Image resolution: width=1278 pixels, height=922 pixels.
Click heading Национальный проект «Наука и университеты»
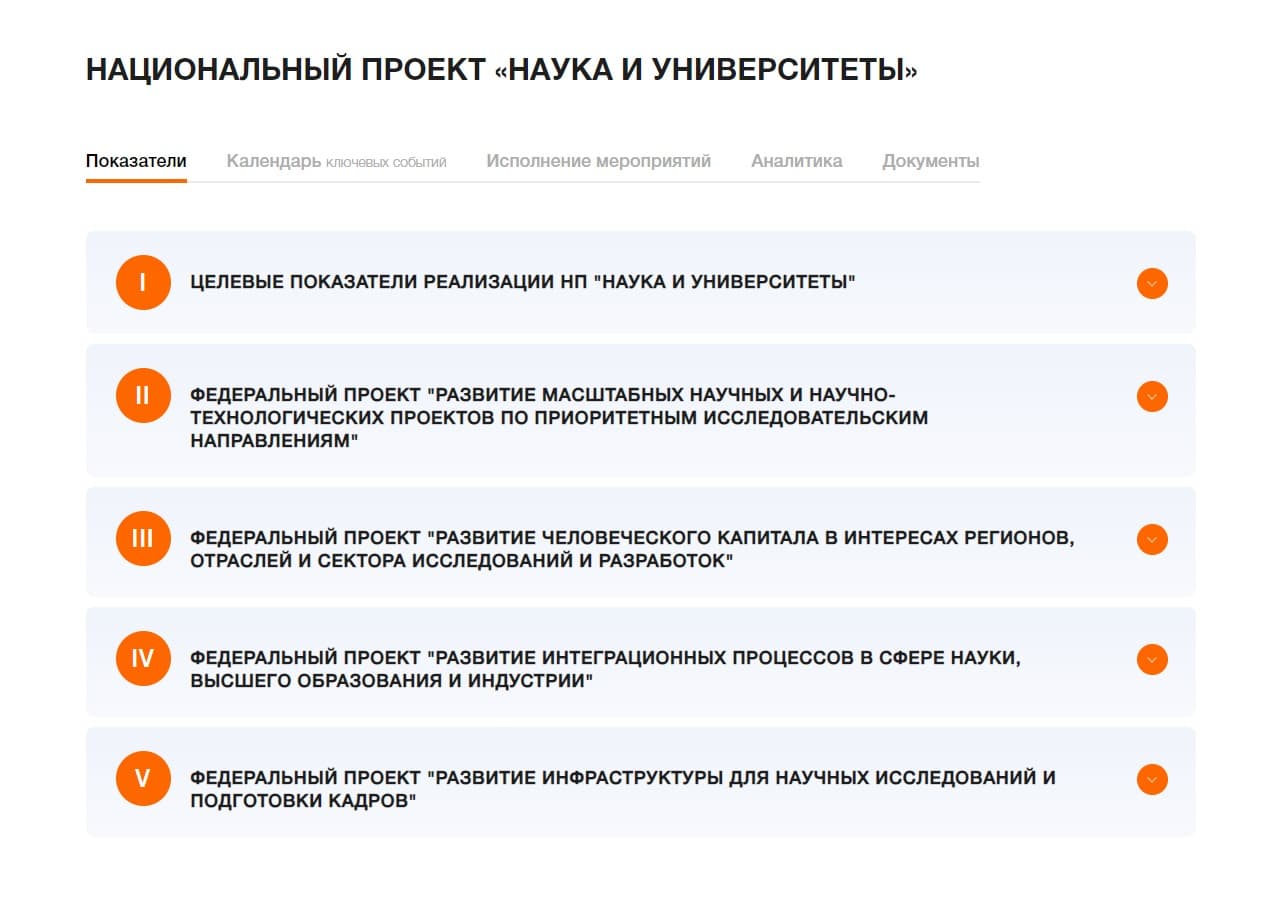coord(502,70)
